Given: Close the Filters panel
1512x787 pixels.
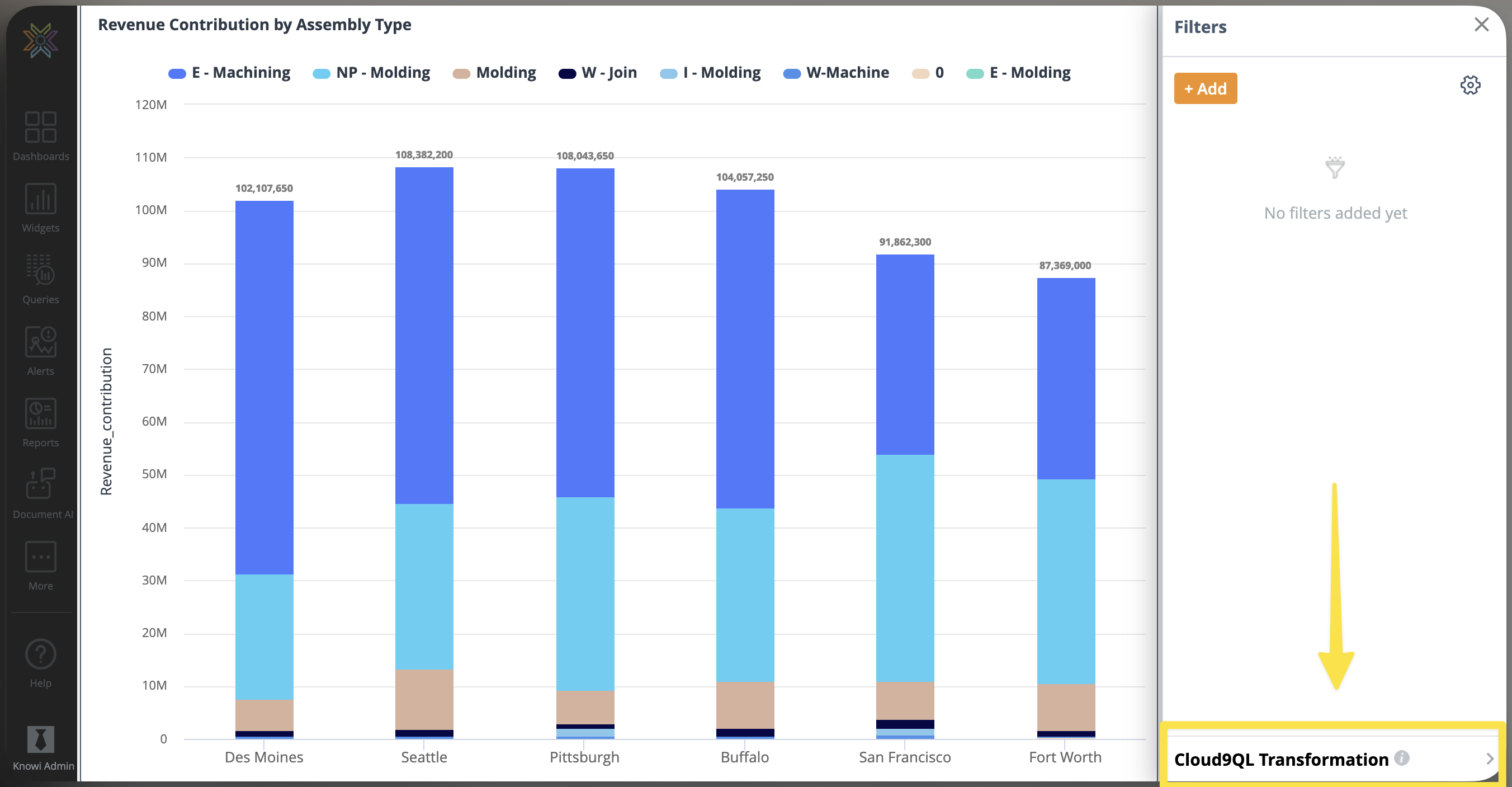Looking at the screenshot, I should (x=1481, y=24).
